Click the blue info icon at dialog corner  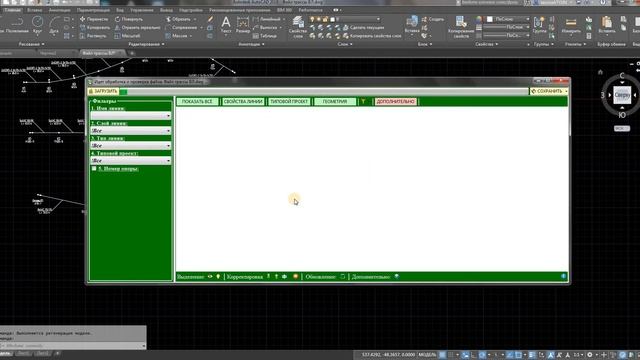[563, 276]
